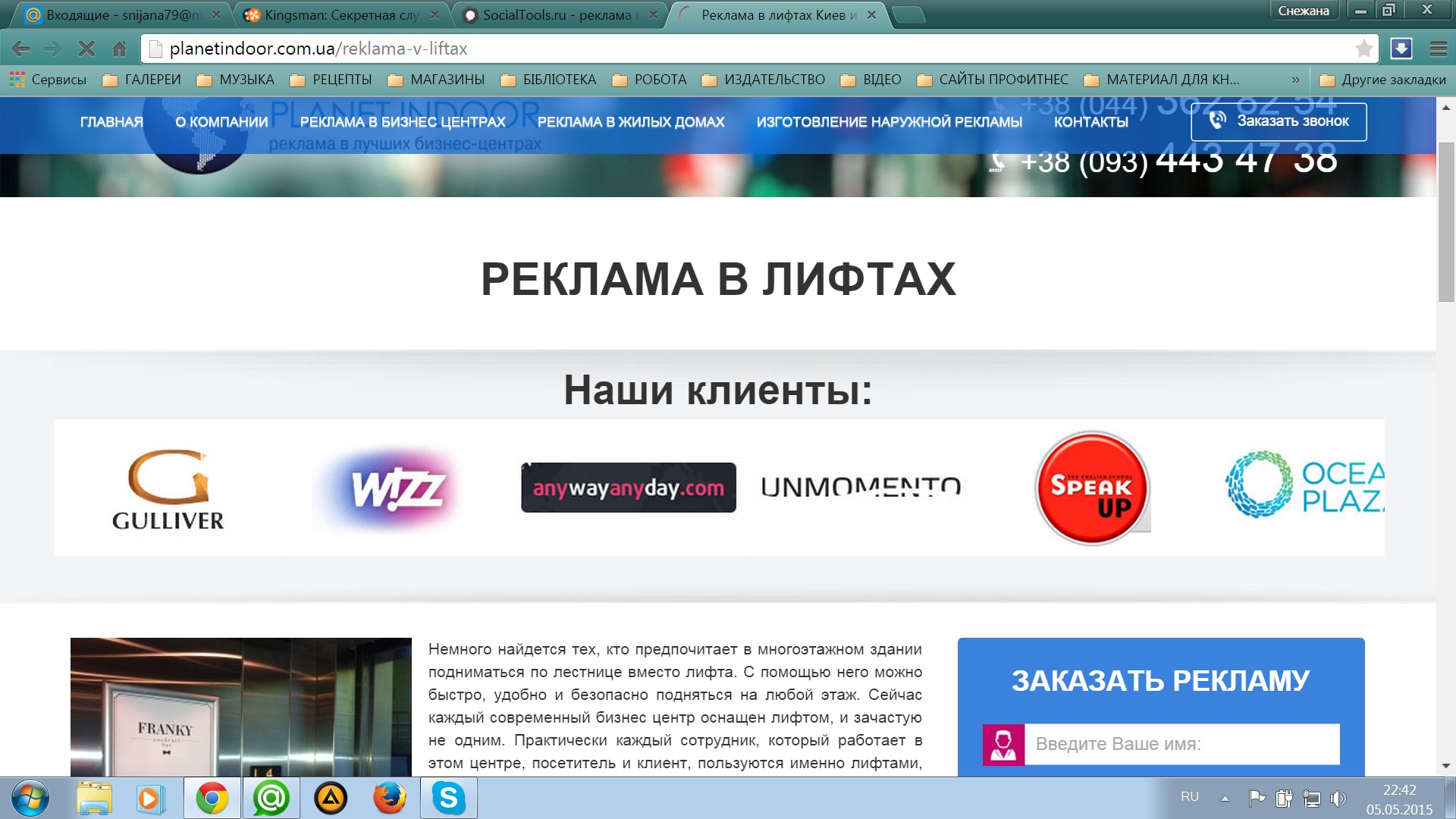Open the МАТЕРИАЛ ДЛЯ КН... bookmarks folder
This screenshot has height=819, width=1456.
[1162, 80]
